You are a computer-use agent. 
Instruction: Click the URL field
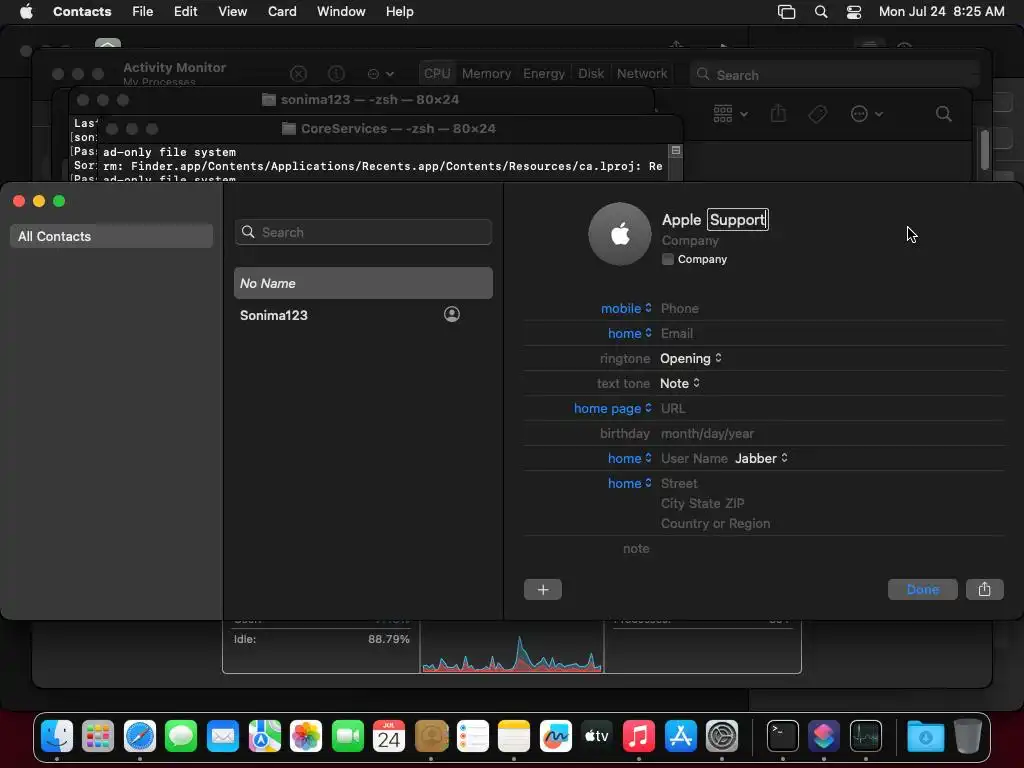click(673, 408)
